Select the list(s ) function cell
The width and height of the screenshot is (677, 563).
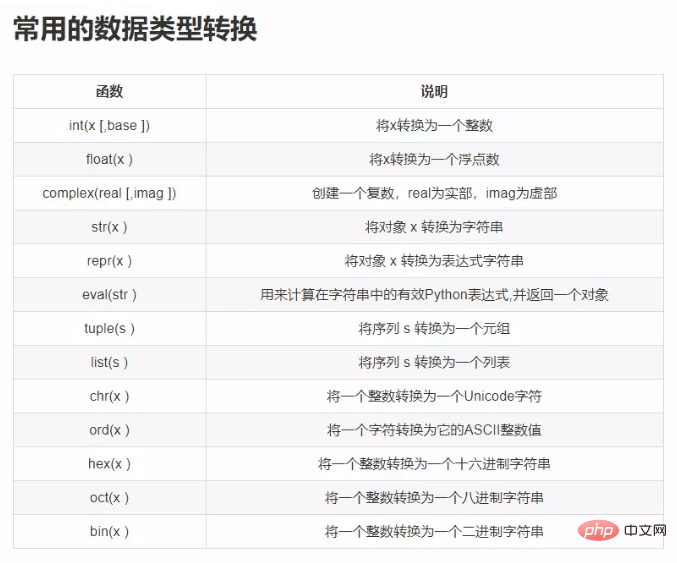click(110, 362)
